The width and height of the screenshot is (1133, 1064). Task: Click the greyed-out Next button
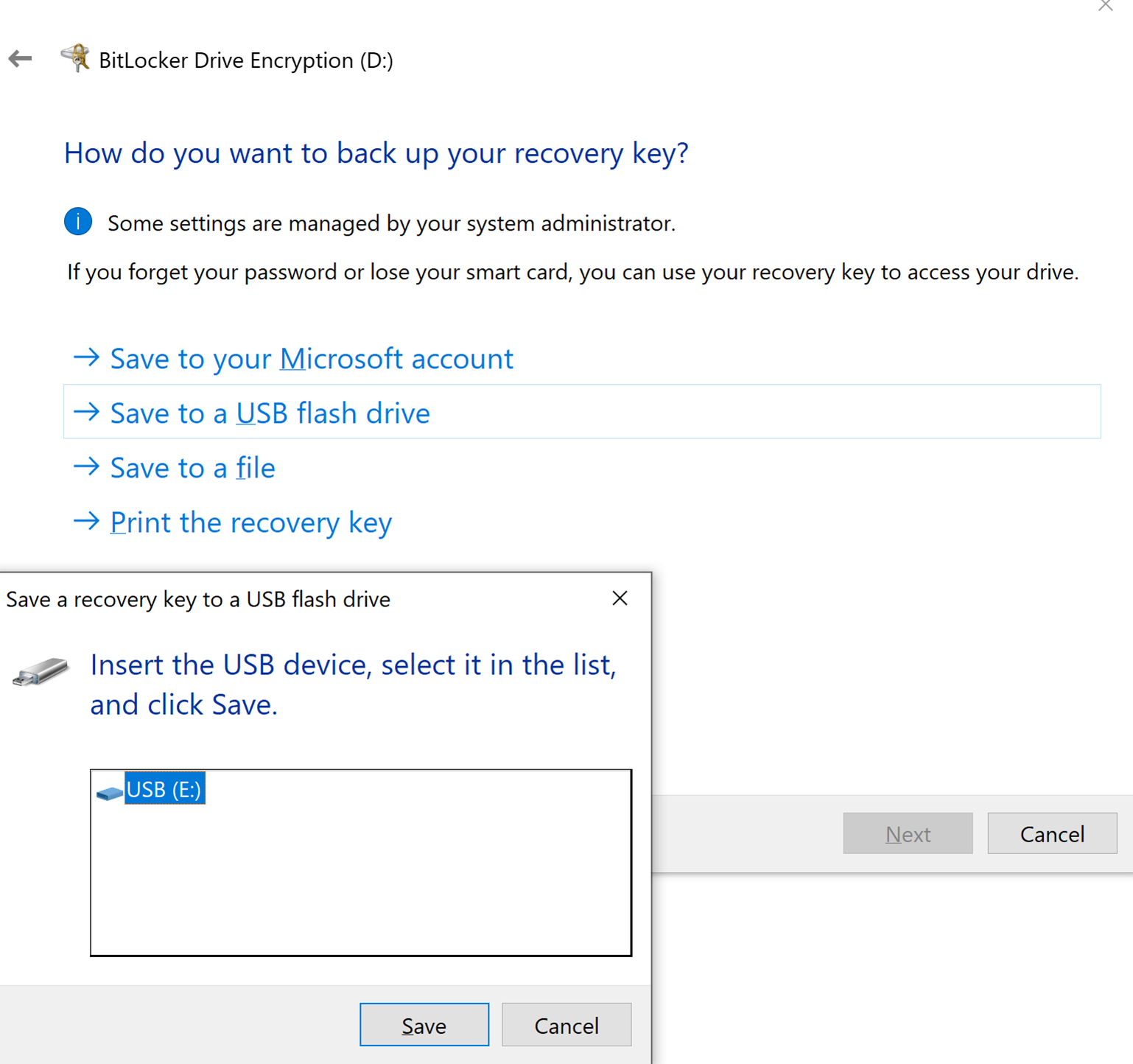point(907,833)
